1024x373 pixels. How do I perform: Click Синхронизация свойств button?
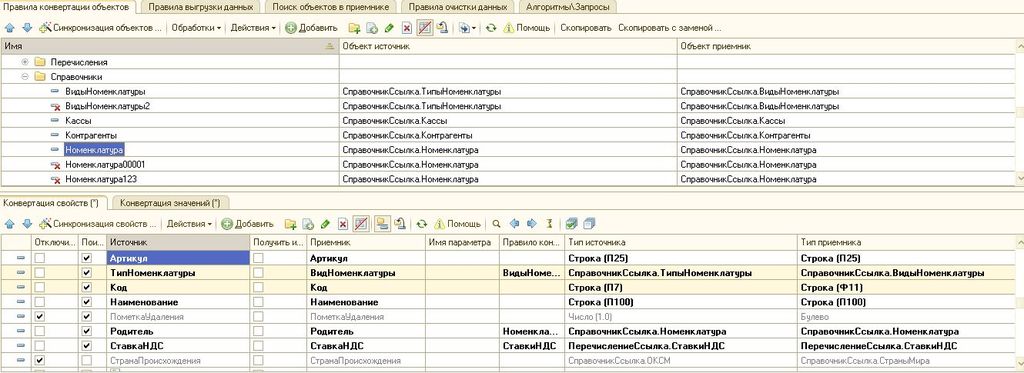pos(98,223)
